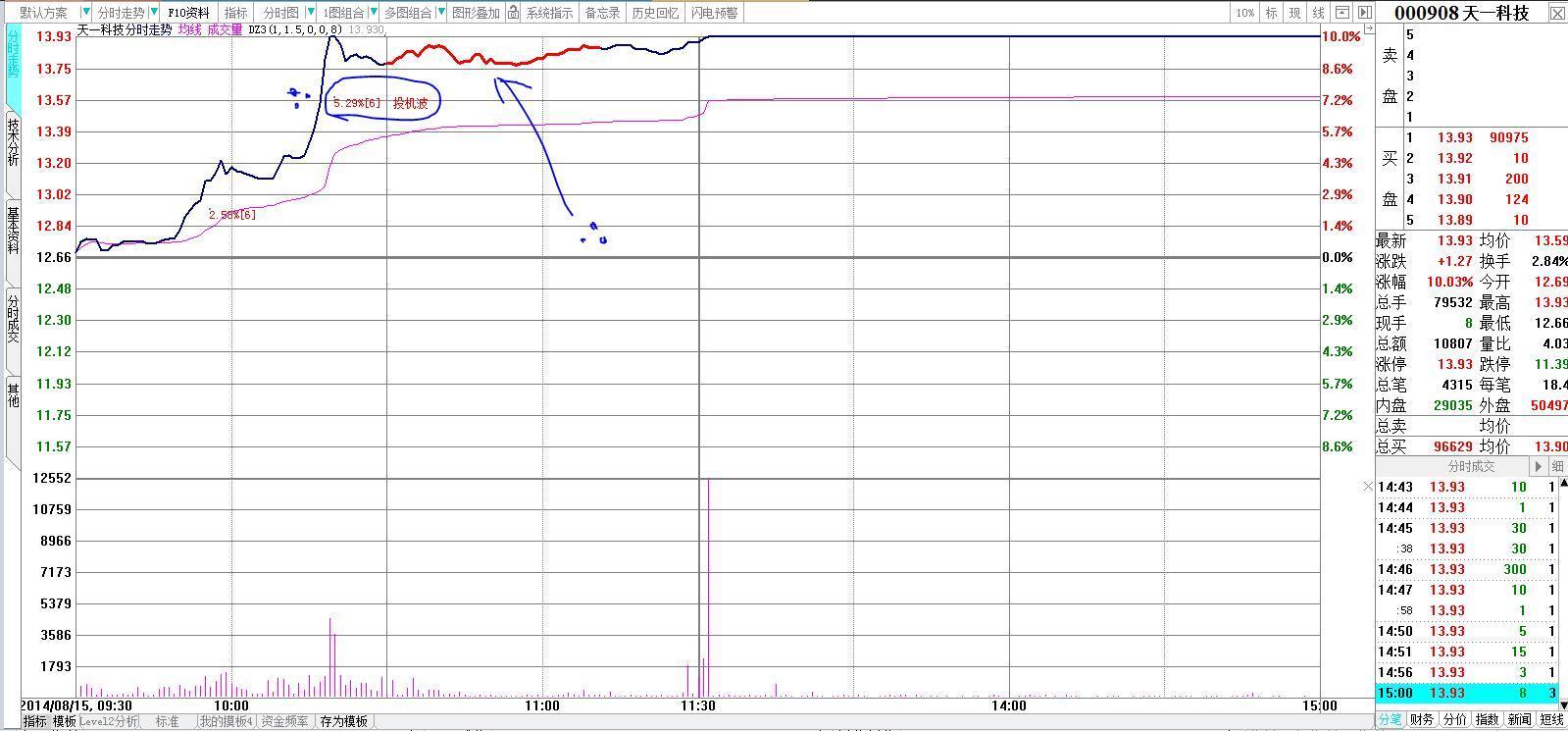Open the 标准 template tab

pos(167,721)
